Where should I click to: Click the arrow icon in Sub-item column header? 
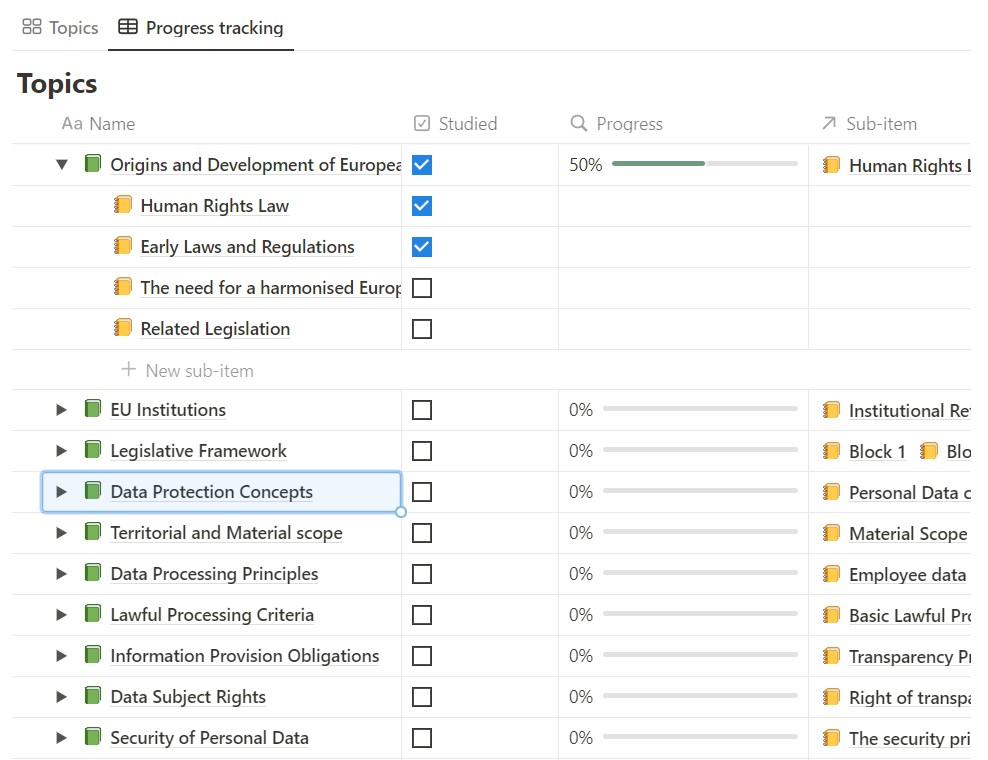pos(828,123)
